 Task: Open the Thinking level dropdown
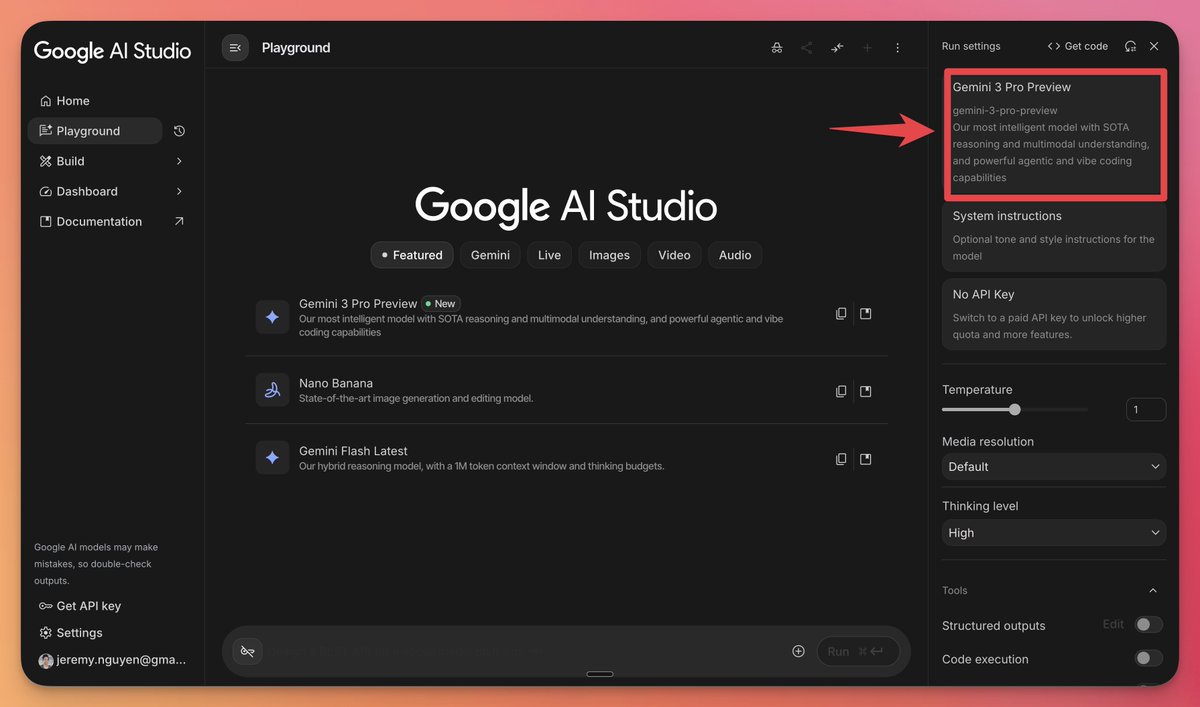1054,533
